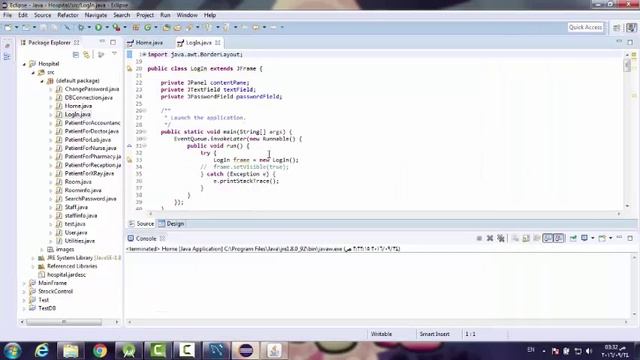
Task: Maximize the Console view
Action: 630,238
